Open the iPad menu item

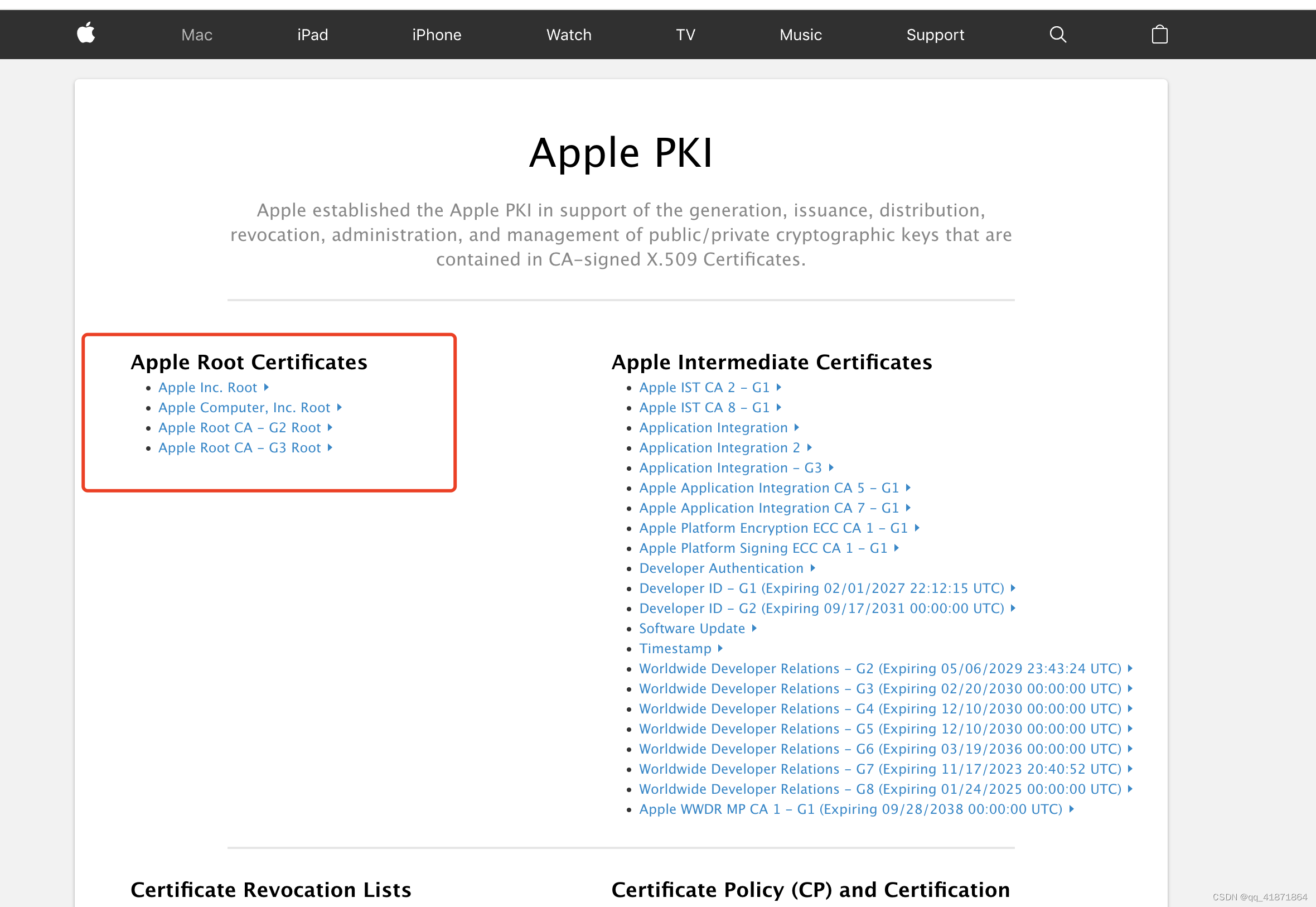click(x=312, y=35)
